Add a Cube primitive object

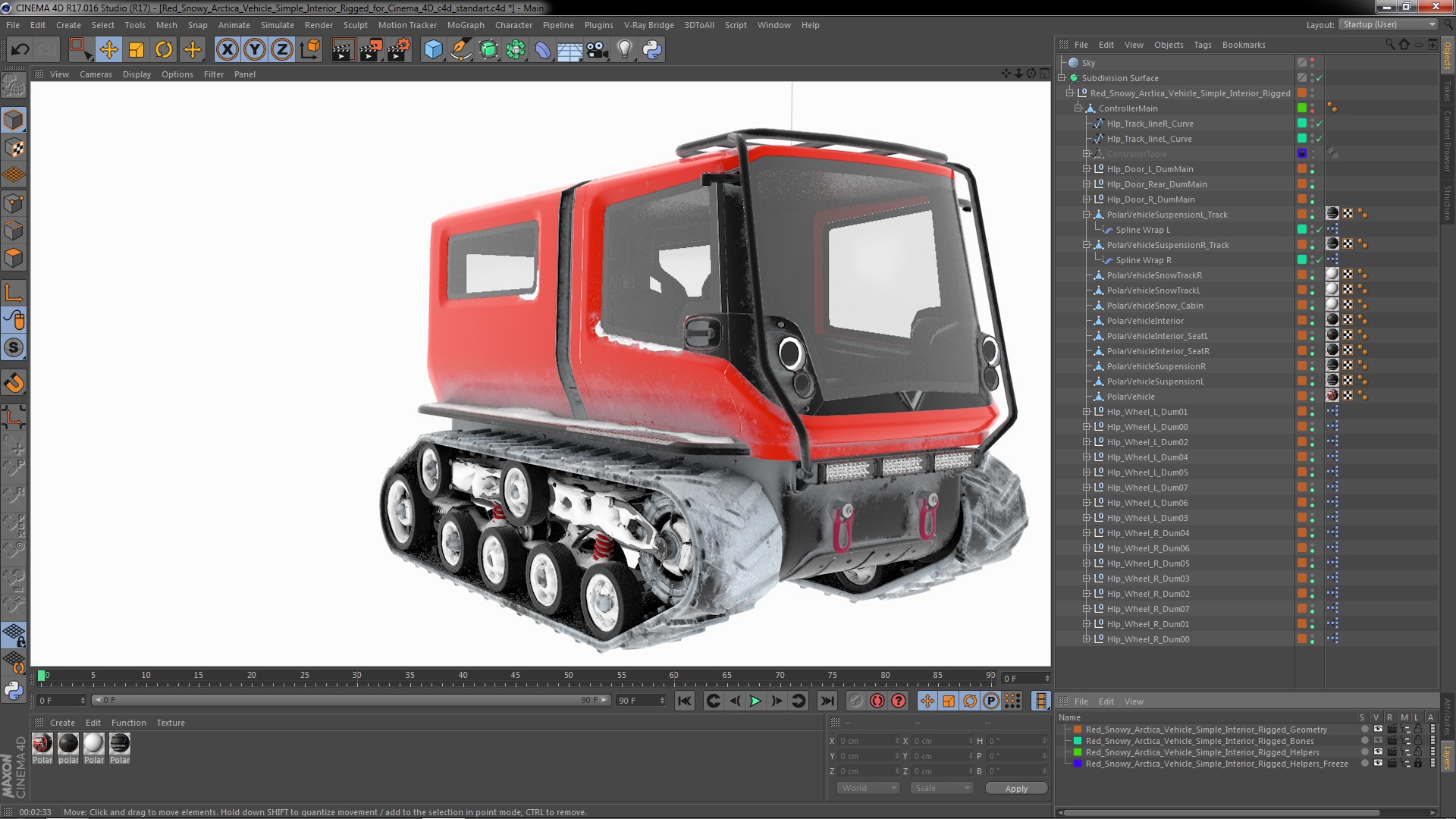(433, 50)
